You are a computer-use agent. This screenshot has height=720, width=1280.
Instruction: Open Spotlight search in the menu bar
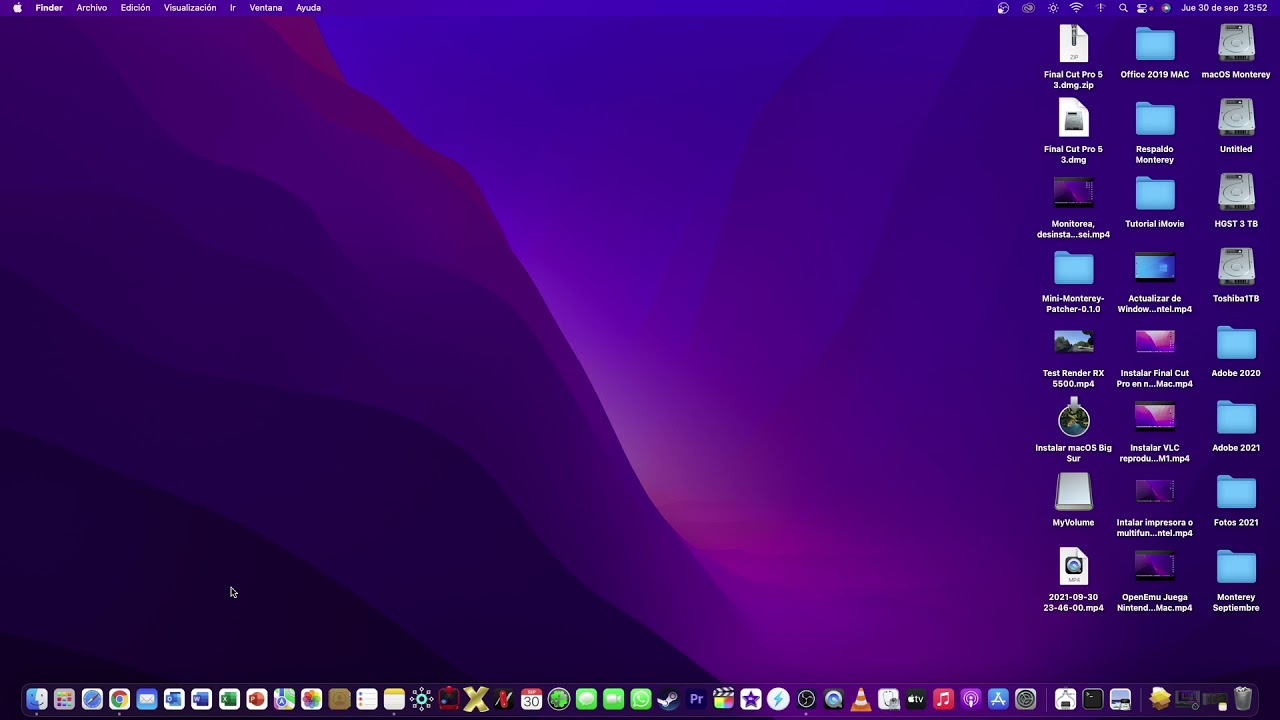(1123, 8)
